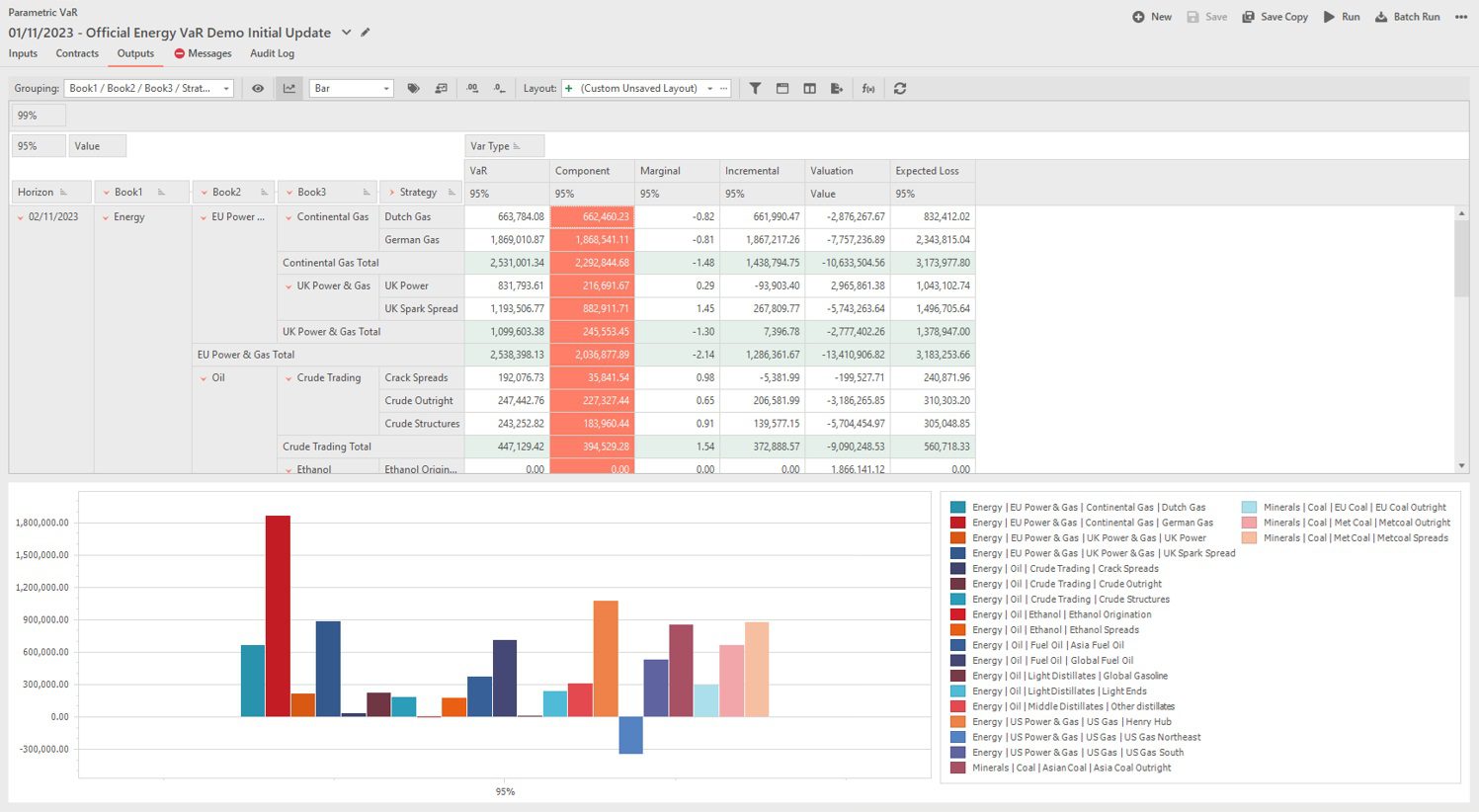The width and height of the screenshot is (1479, 812).
Task: Click the New button
Action: [x=1152, y=17]
